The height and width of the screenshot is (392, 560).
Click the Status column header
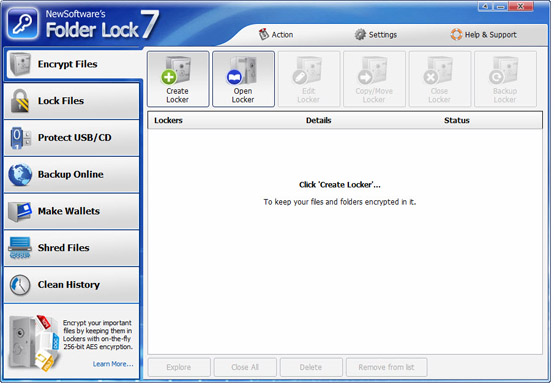pos(456,120)
